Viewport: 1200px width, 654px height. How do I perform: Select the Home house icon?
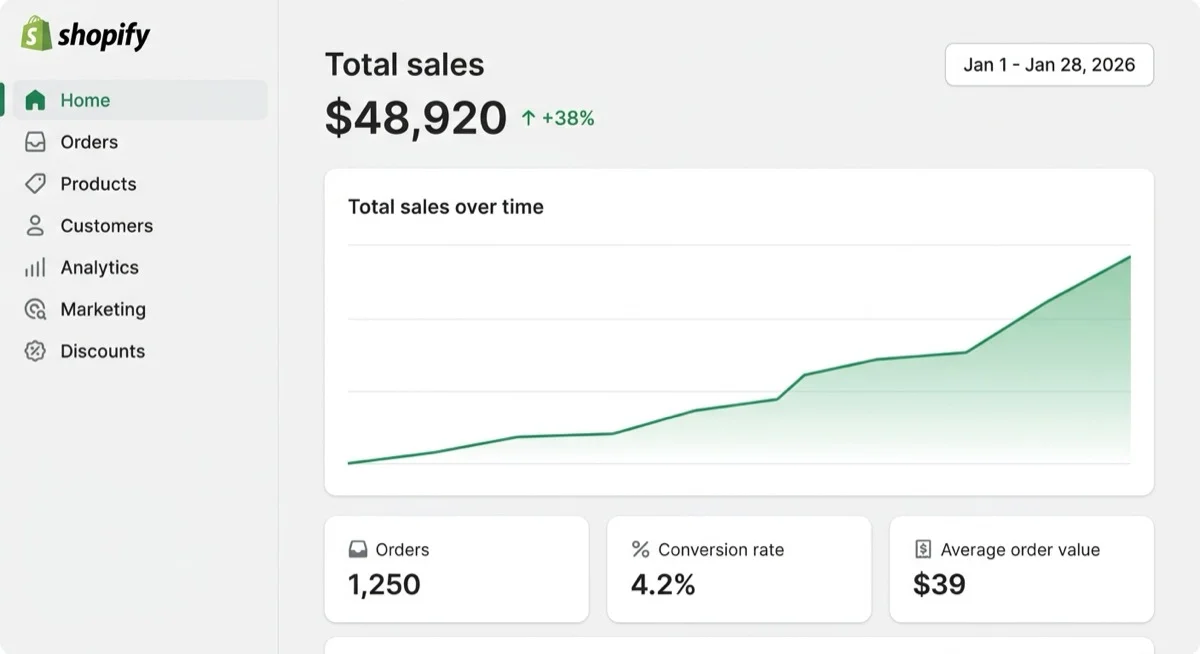[x=35, y=100]
